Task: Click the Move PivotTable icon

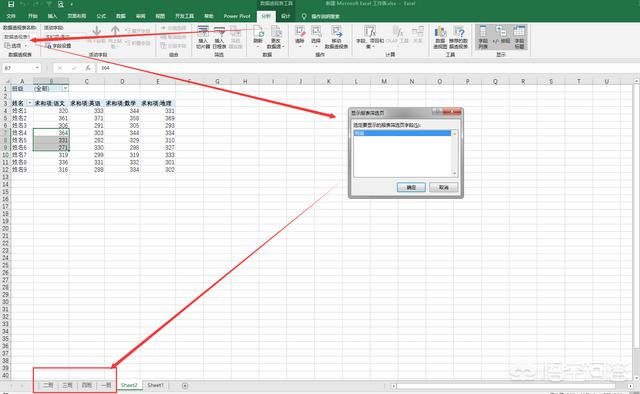Action: [x=336, y=37]
